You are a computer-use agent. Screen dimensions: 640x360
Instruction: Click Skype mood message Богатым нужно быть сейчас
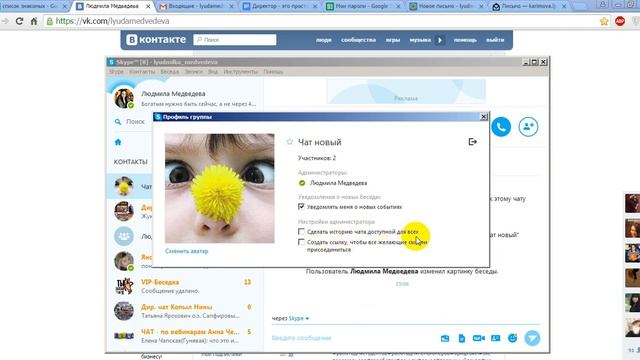point(198,104)
